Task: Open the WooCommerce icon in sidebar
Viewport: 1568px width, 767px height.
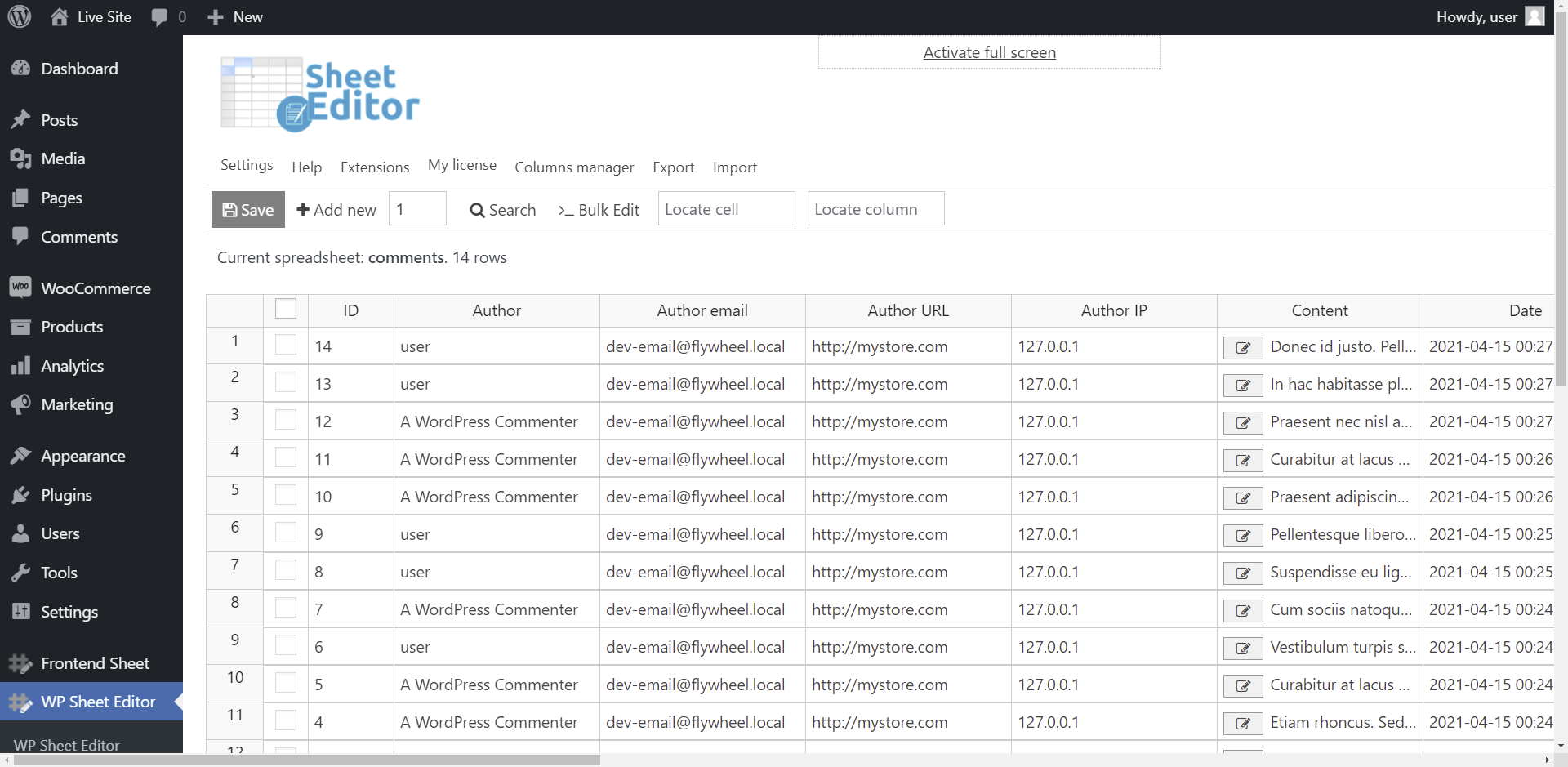Action: pyautogui.click(x=20, y=288)
